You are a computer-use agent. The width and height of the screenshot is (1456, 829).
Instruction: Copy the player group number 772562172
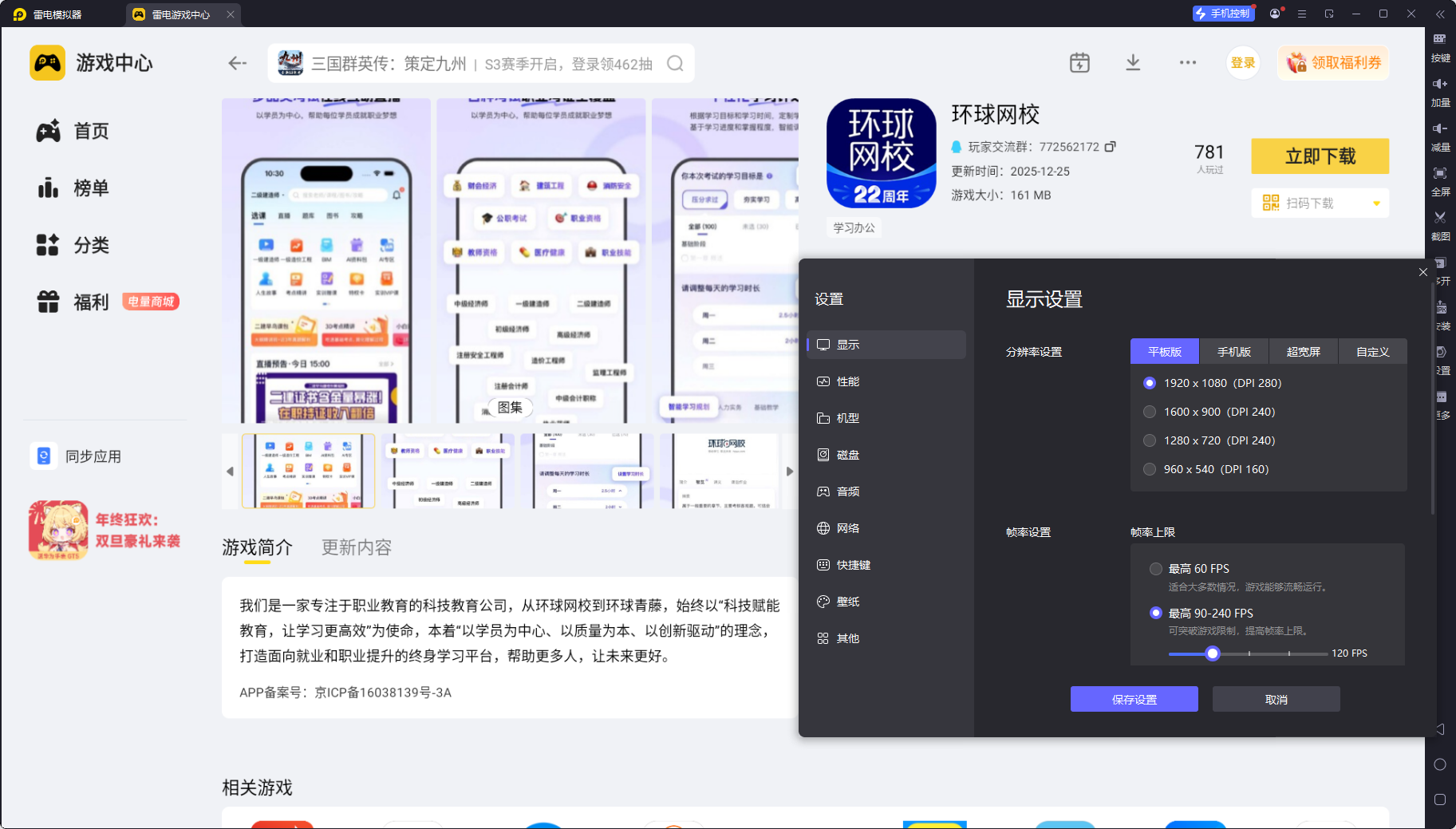click(x=1110, y=147)
